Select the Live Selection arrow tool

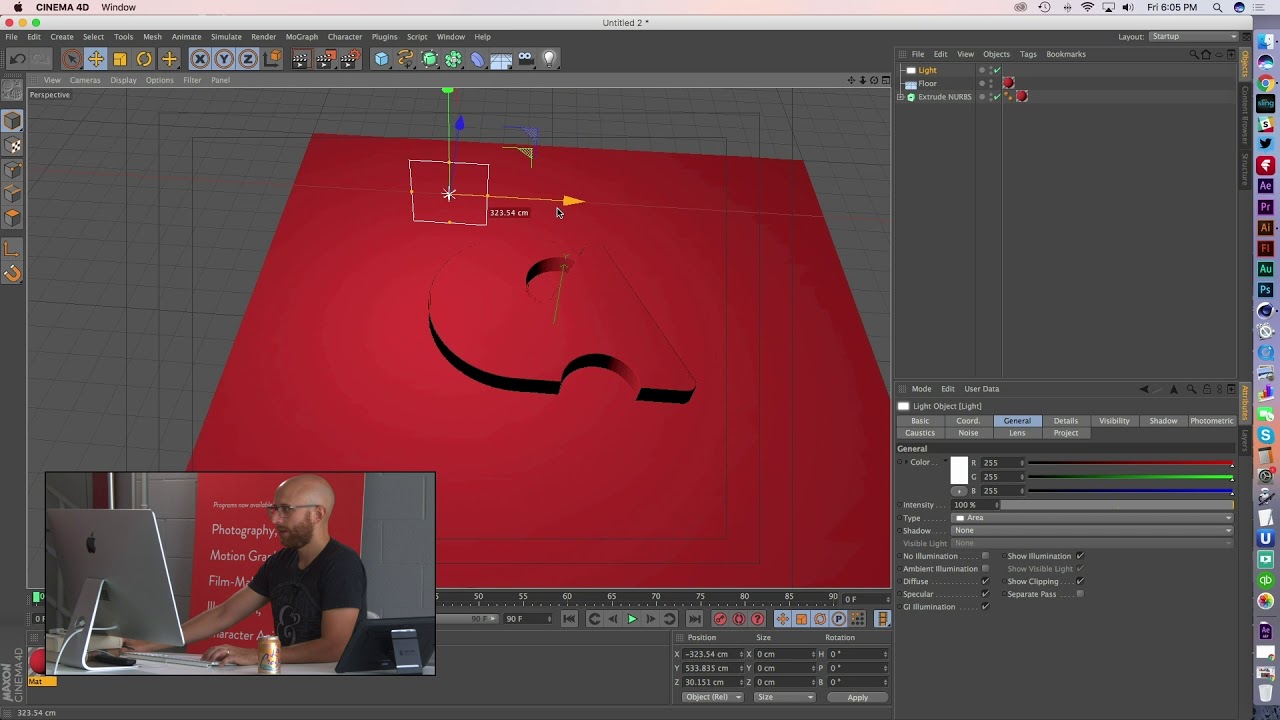(x=71, y=59)
